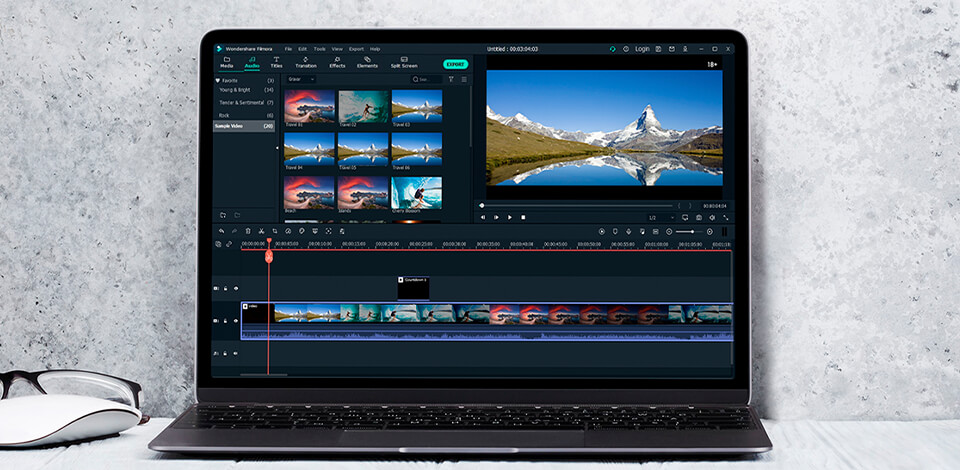
Task: Switch to the Titles tab
Action: coord(276,62)
